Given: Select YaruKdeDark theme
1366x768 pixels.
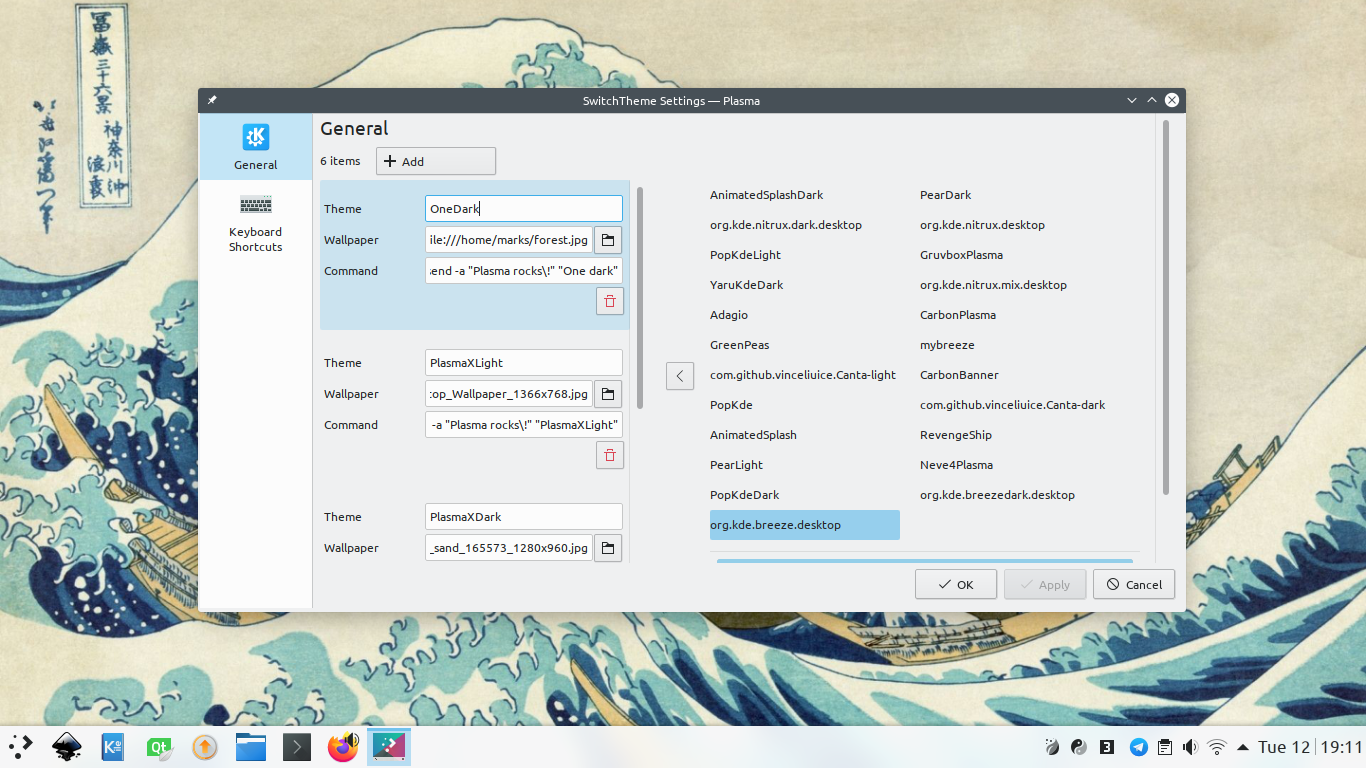Looking at the screenshot, I should point(747,285).
